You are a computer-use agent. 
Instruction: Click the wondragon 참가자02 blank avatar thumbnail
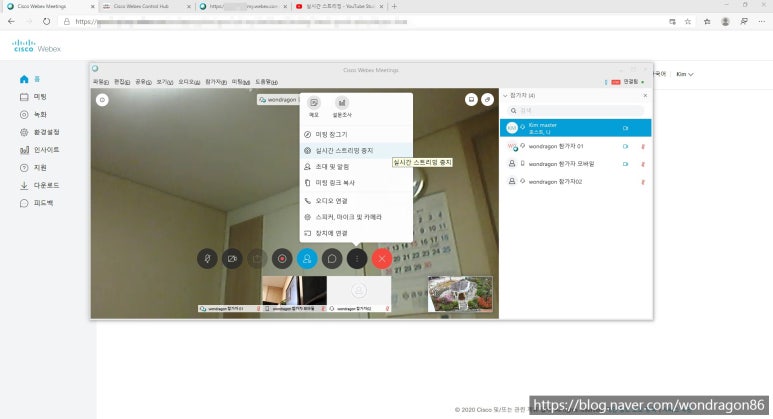(359, 294)
